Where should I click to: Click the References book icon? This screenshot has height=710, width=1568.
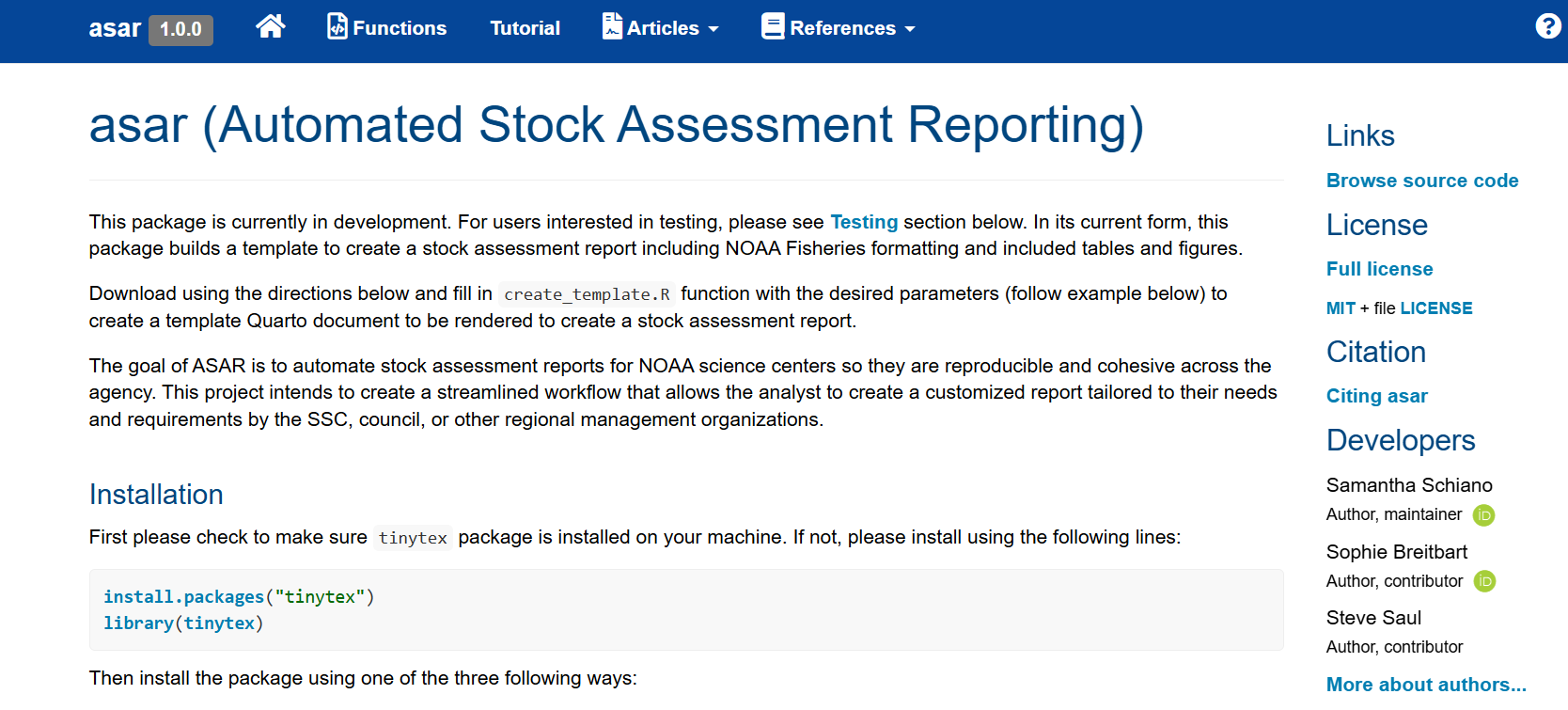pos(773,26)
